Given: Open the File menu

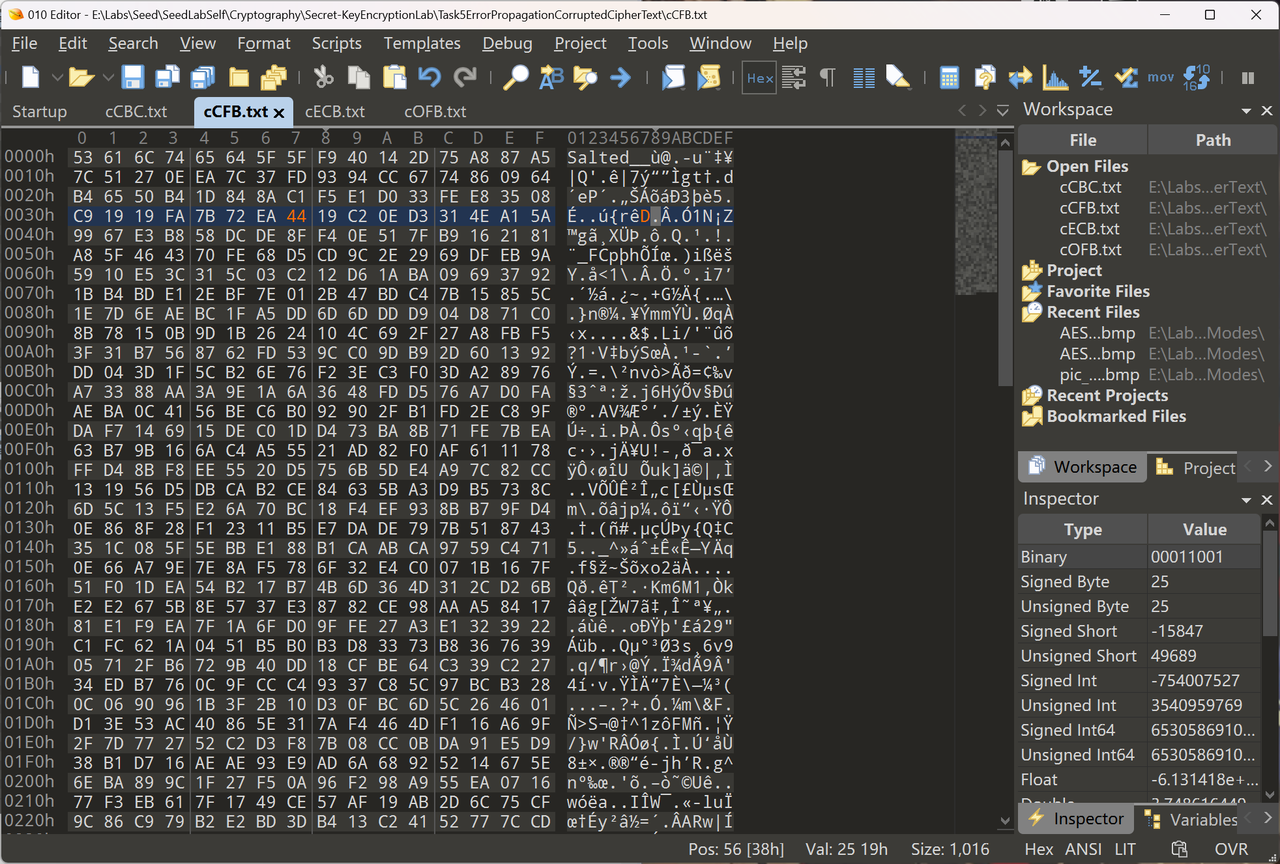Looking at the screenshot, I should (24, 43).
